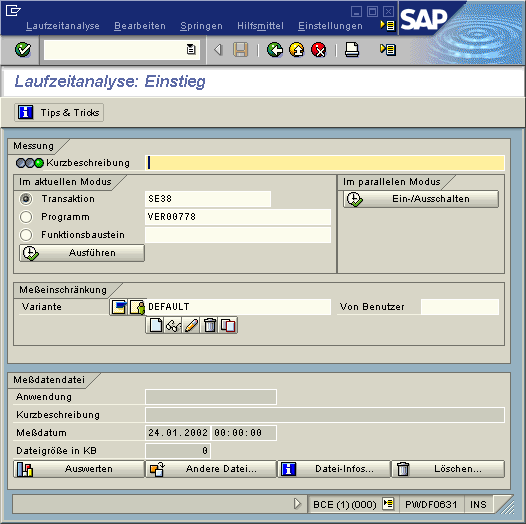Focus the Kurzbeschreibung input field in Messung
This screenshot has width=526, height=524.
coord(325,163)
